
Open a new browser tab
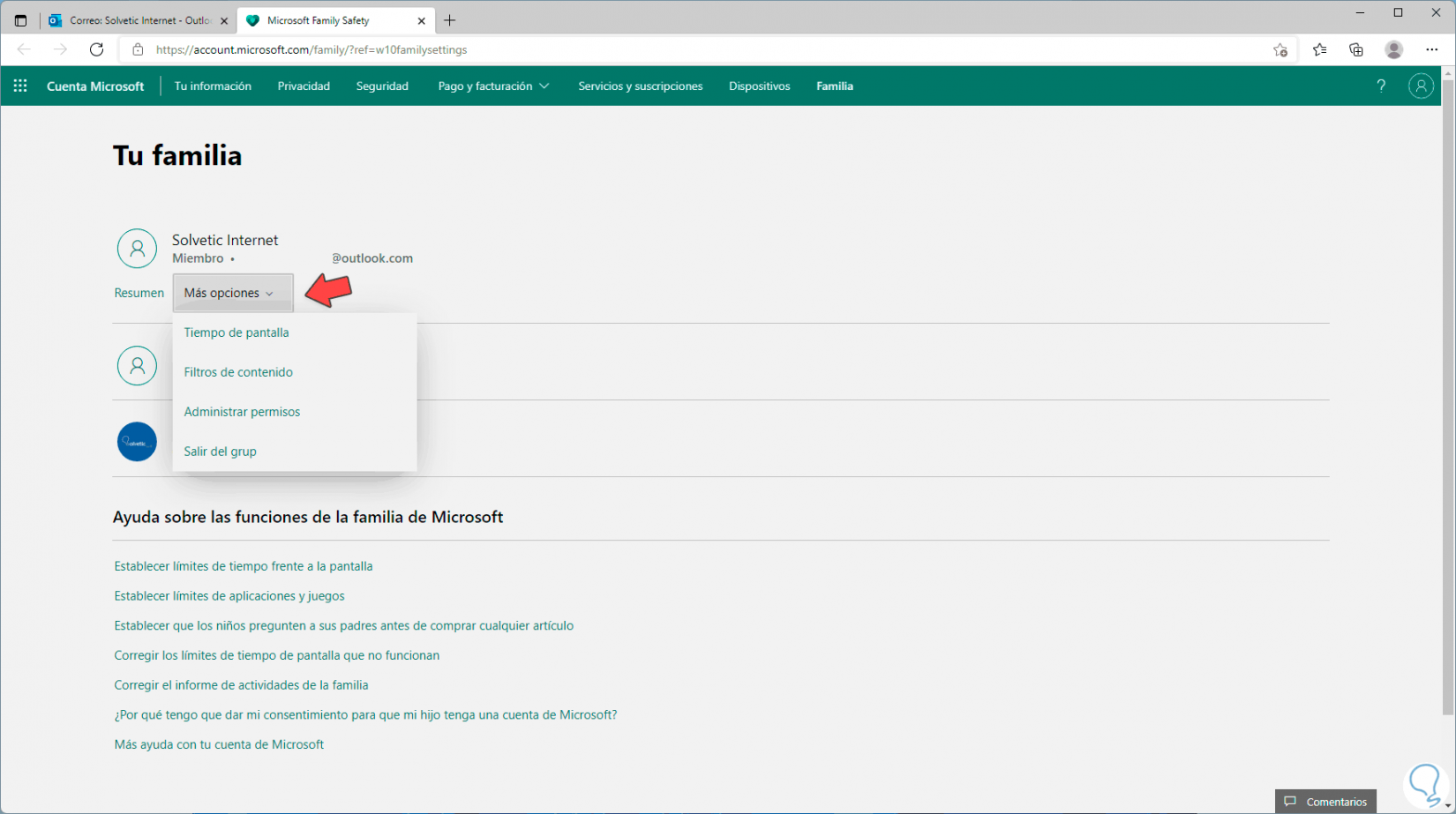[450, 20]
